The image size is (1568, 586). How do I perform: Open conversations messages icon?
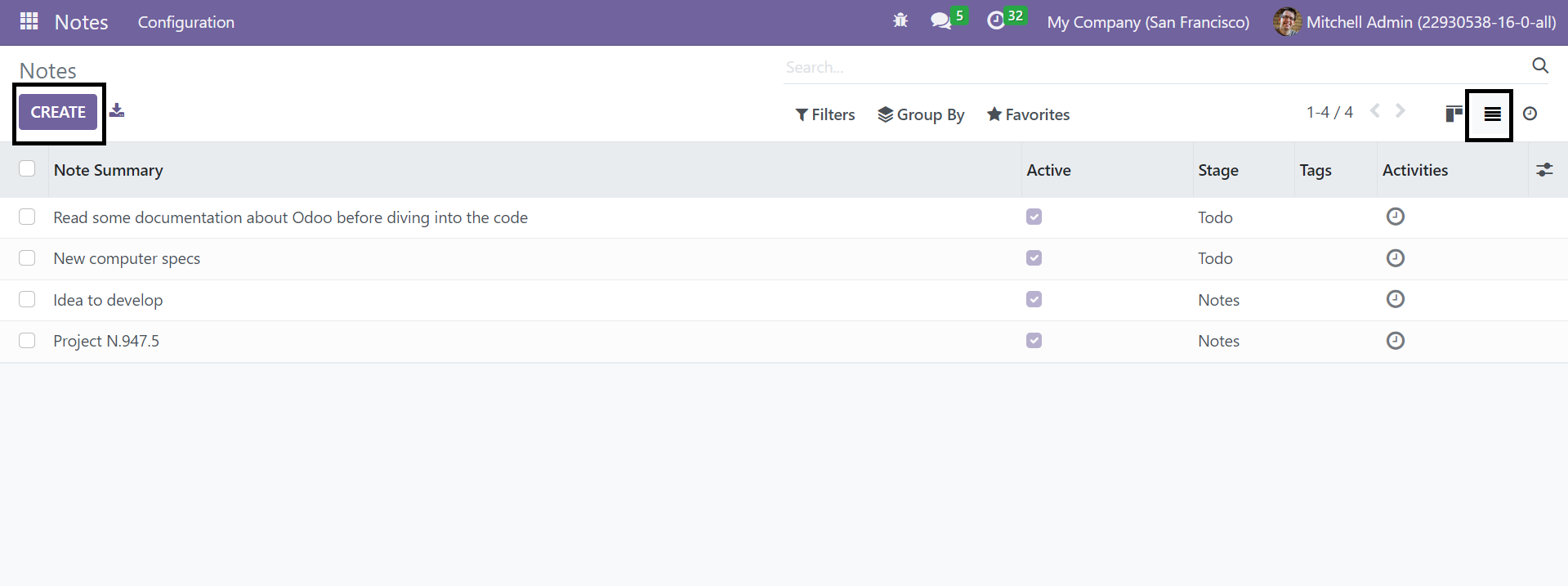click(x=940, y=21)
